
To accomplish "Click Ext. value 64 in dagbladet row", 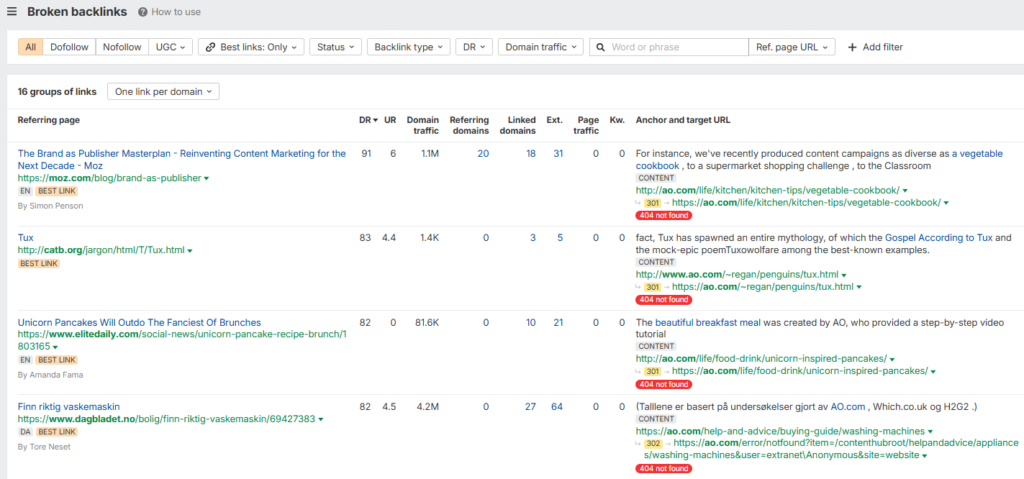I will point(557,406).
